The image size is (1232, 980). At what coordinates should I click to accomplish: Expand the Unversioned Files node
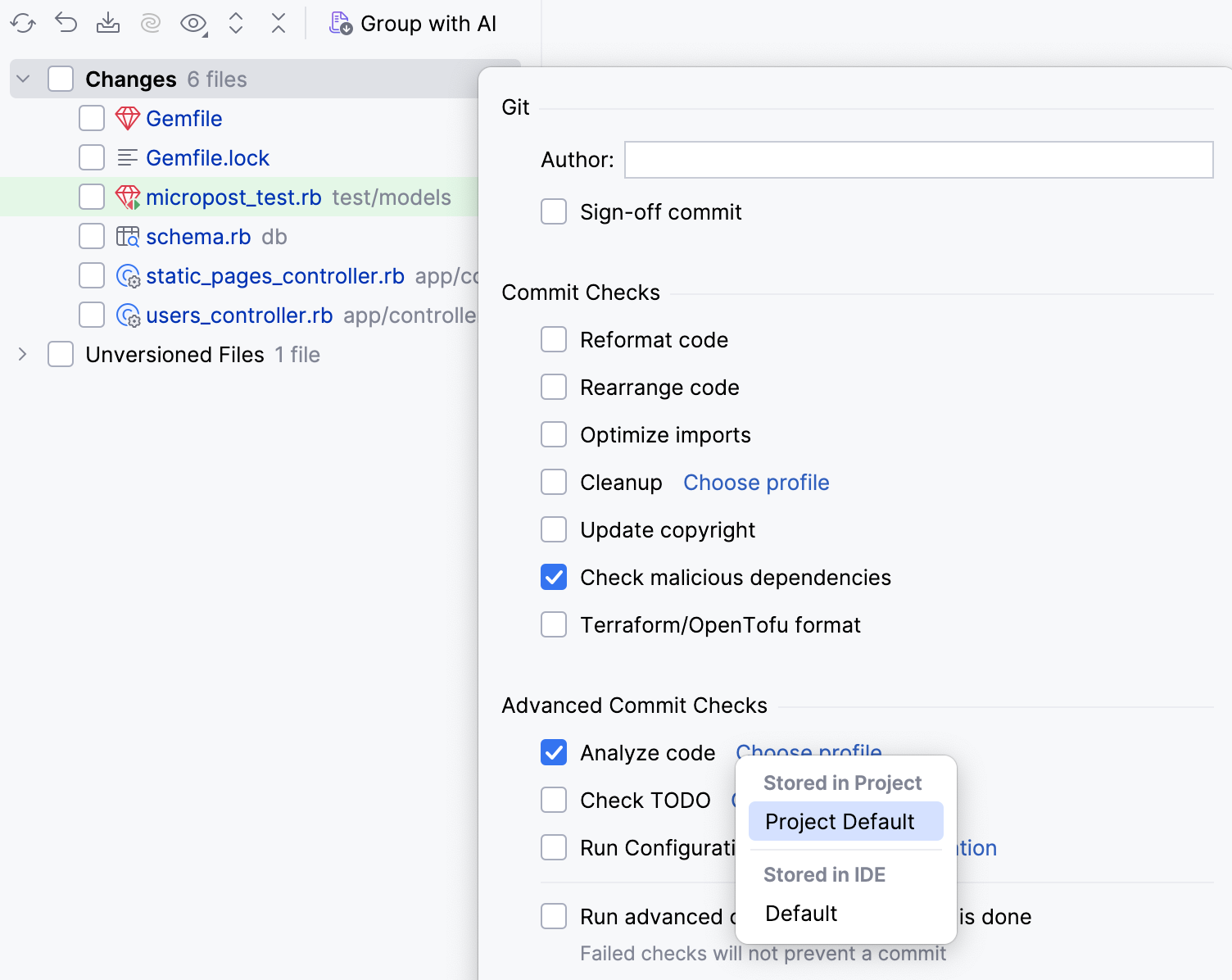(x=23, y=355)
